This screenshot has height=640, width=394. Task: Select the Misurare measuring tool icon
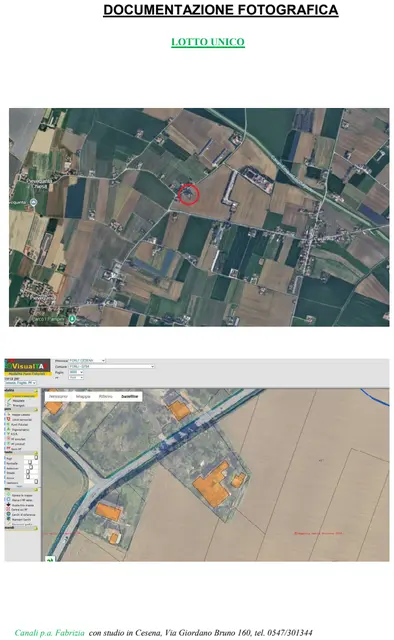[9, 400]
